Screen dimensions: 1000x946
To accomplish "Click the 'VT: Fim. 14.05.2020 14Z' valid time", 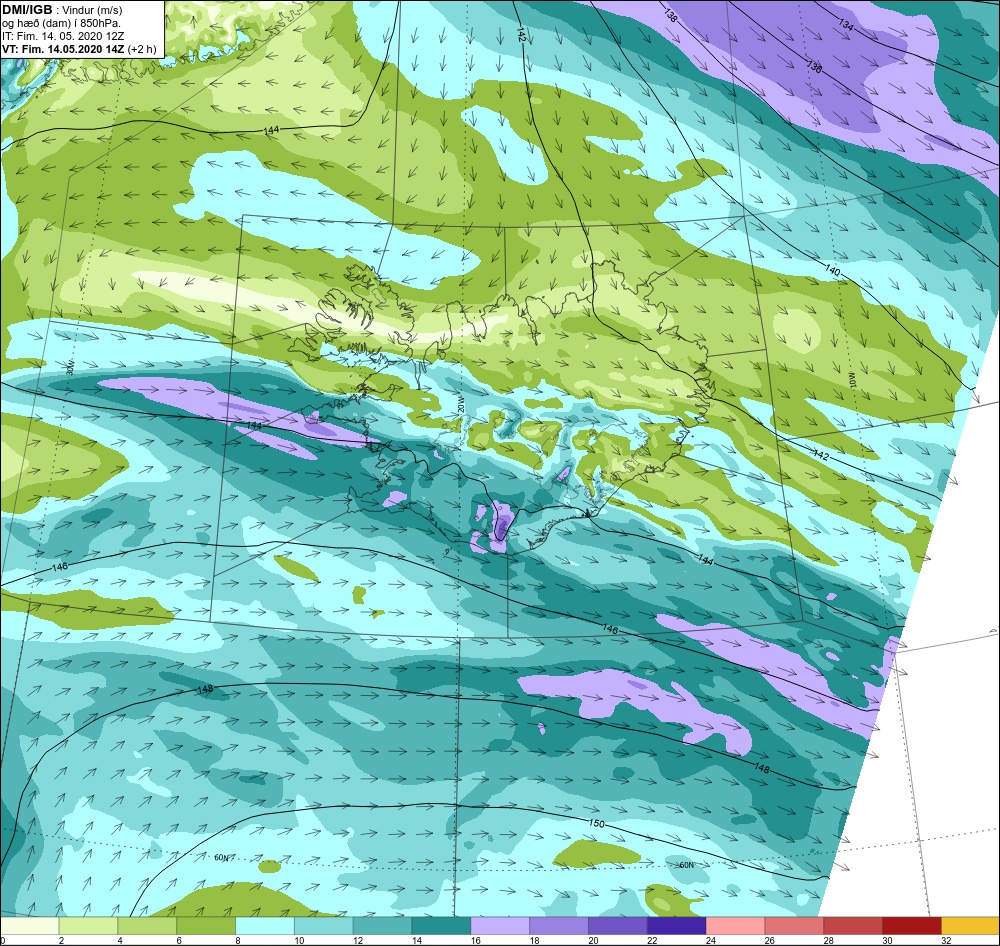I will (63, 48).
